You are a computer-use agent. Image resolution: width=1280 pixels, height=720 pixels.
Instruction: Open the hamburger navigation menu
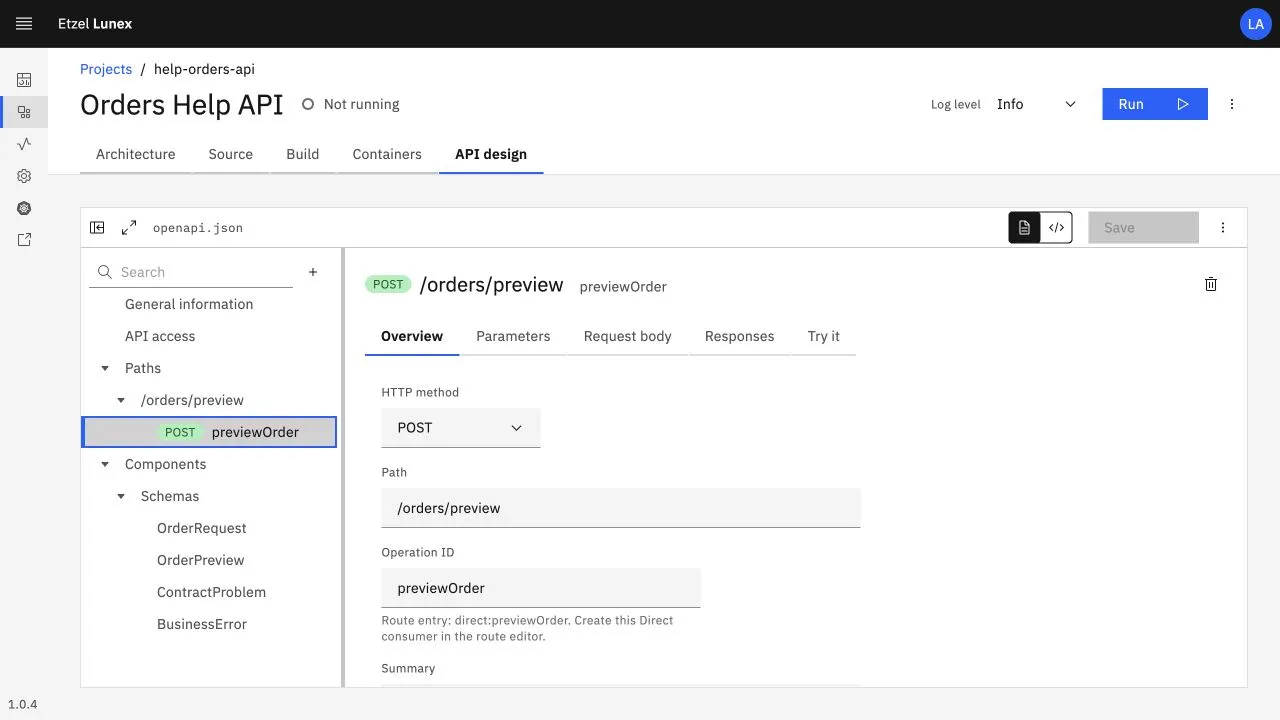[24, 24]
